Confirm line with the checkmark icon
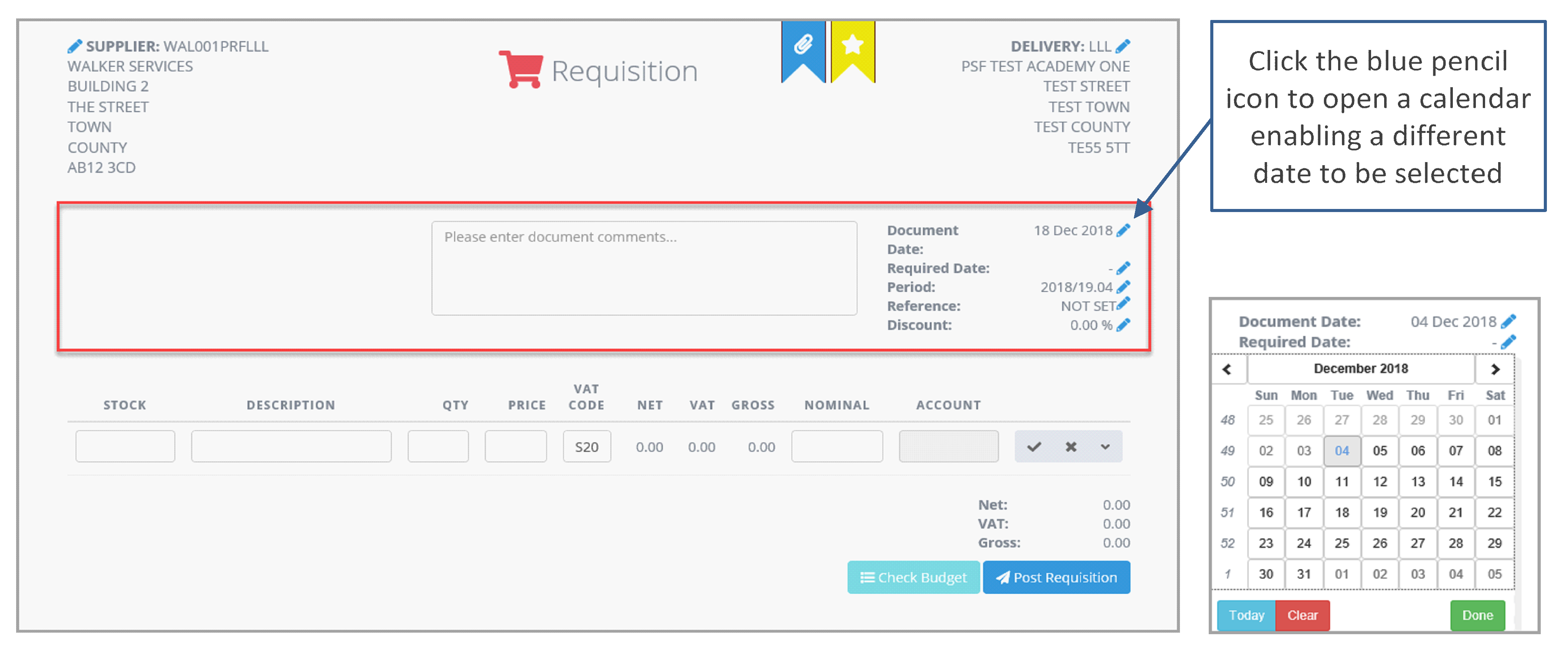 coord(1034,447)
